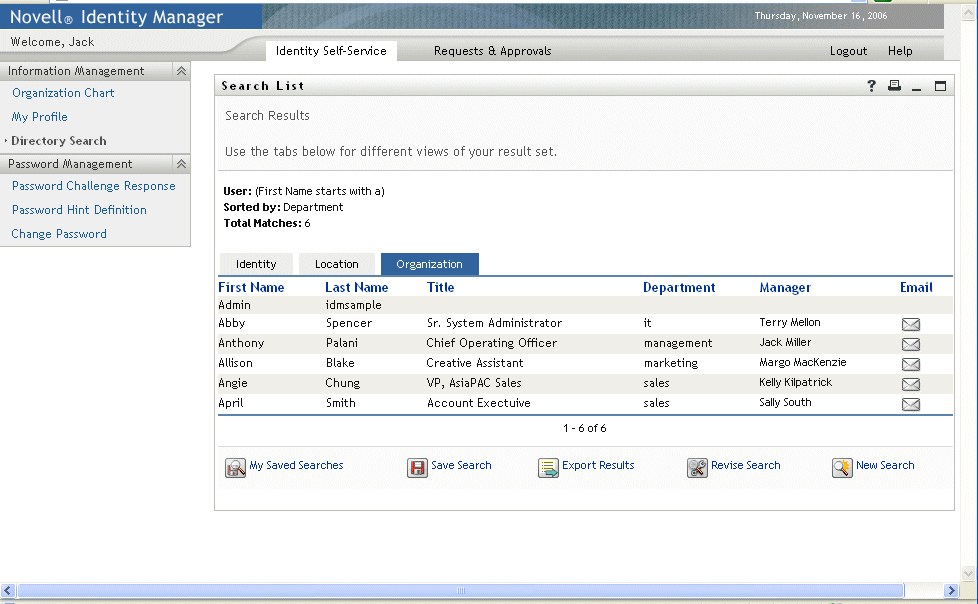Click the New Search magnifier icon
978x604 pixels.
coord(842,467)
